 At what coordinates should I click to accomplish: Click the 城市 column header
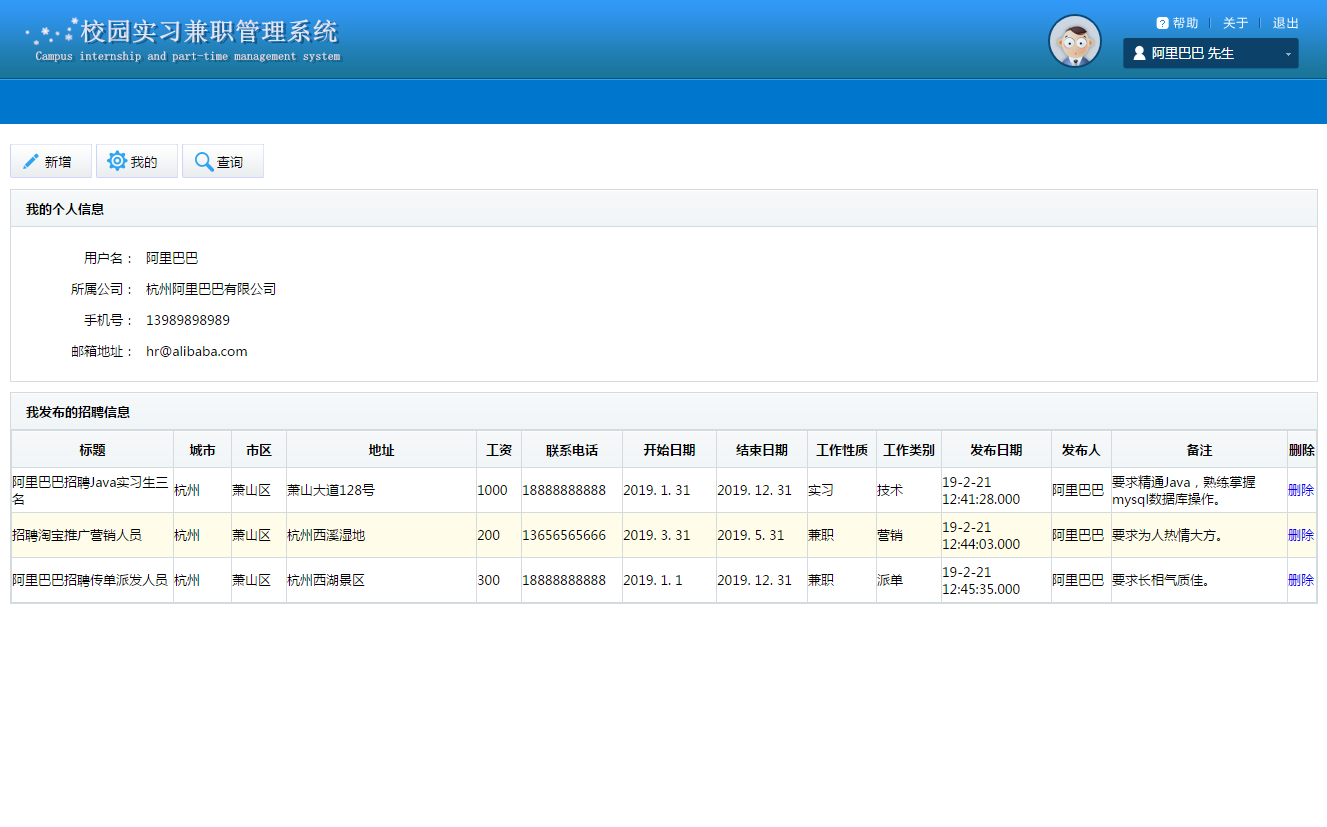pyautogui.click(x=203, y=450)
